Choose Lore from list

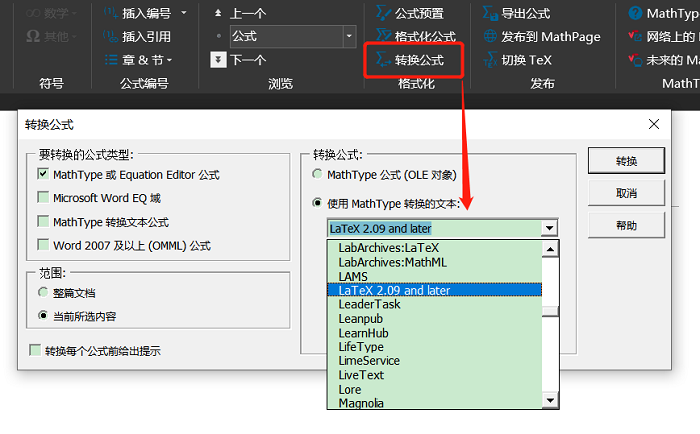pos(434,389)
